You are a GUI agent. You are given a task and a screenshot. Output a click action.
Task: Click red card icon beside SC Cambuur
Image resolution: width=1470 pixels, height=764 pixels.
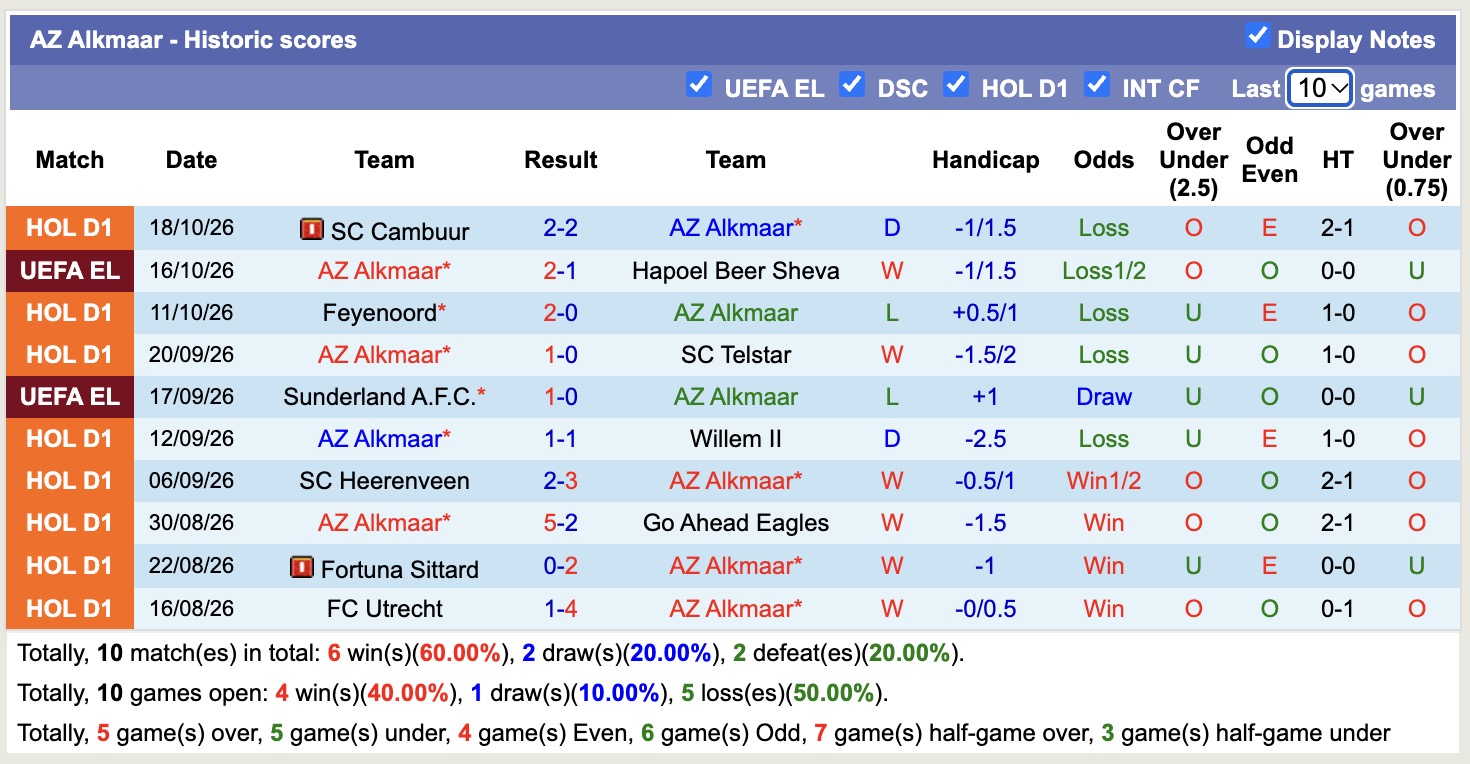pos(311,230)
